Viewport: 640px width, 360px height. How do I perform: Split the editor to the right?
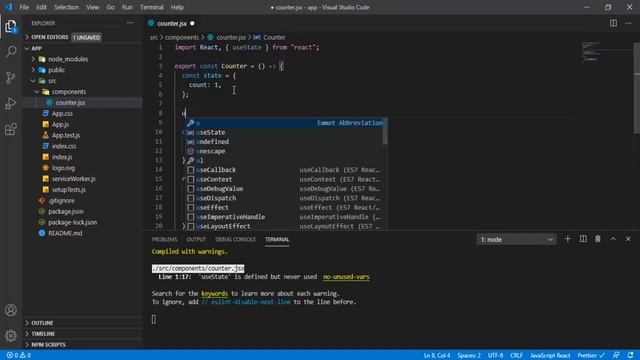pyautogui.click(x=613, y=23)
